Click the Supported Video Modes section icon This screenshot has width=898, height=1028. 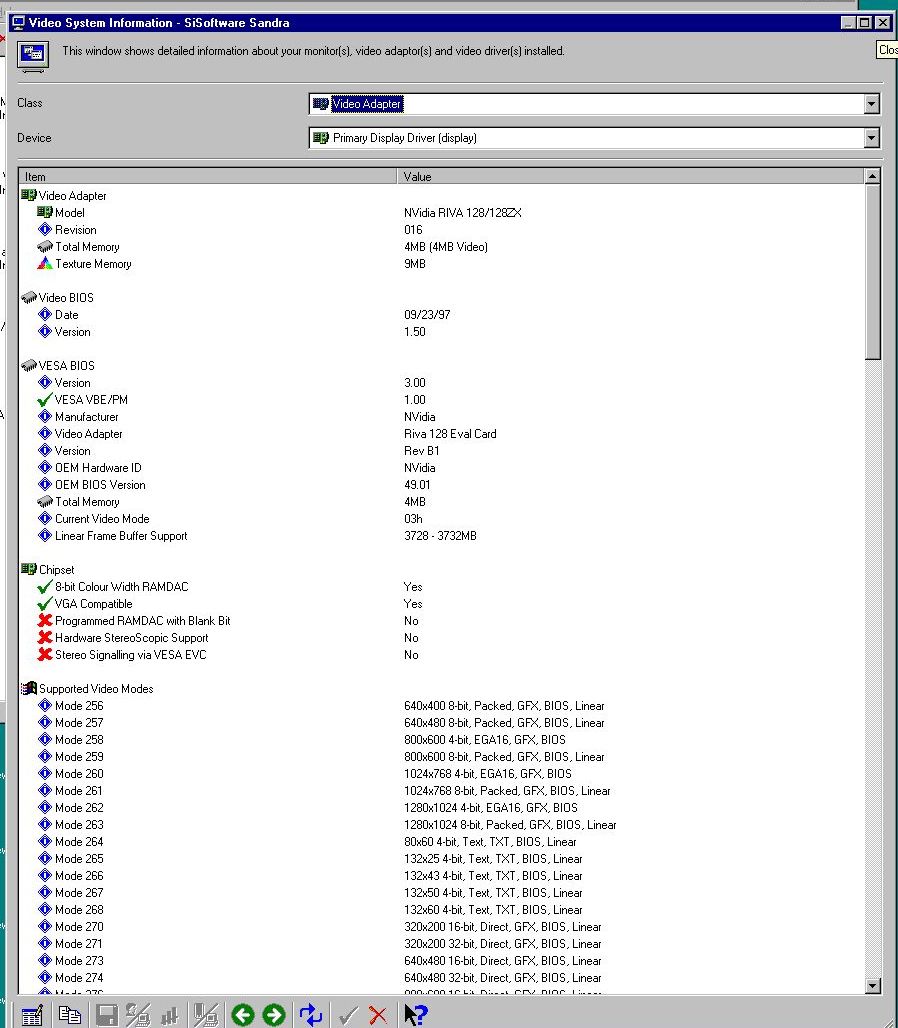tap(29, 688)
